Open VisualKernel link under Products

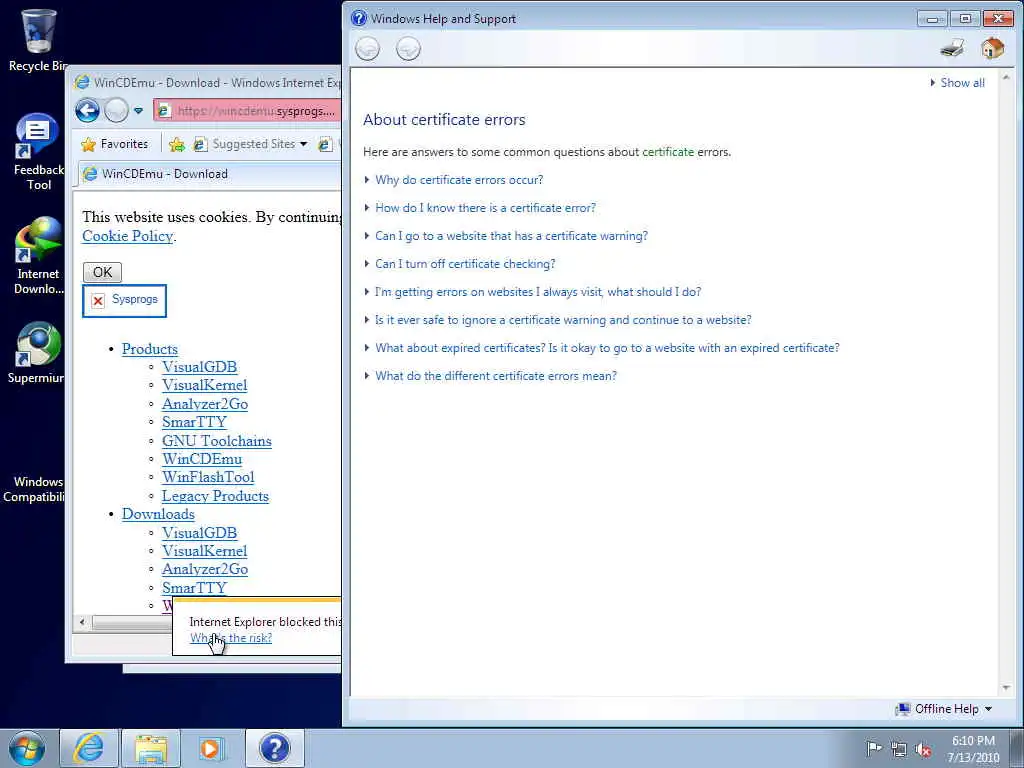coord(204,385)
